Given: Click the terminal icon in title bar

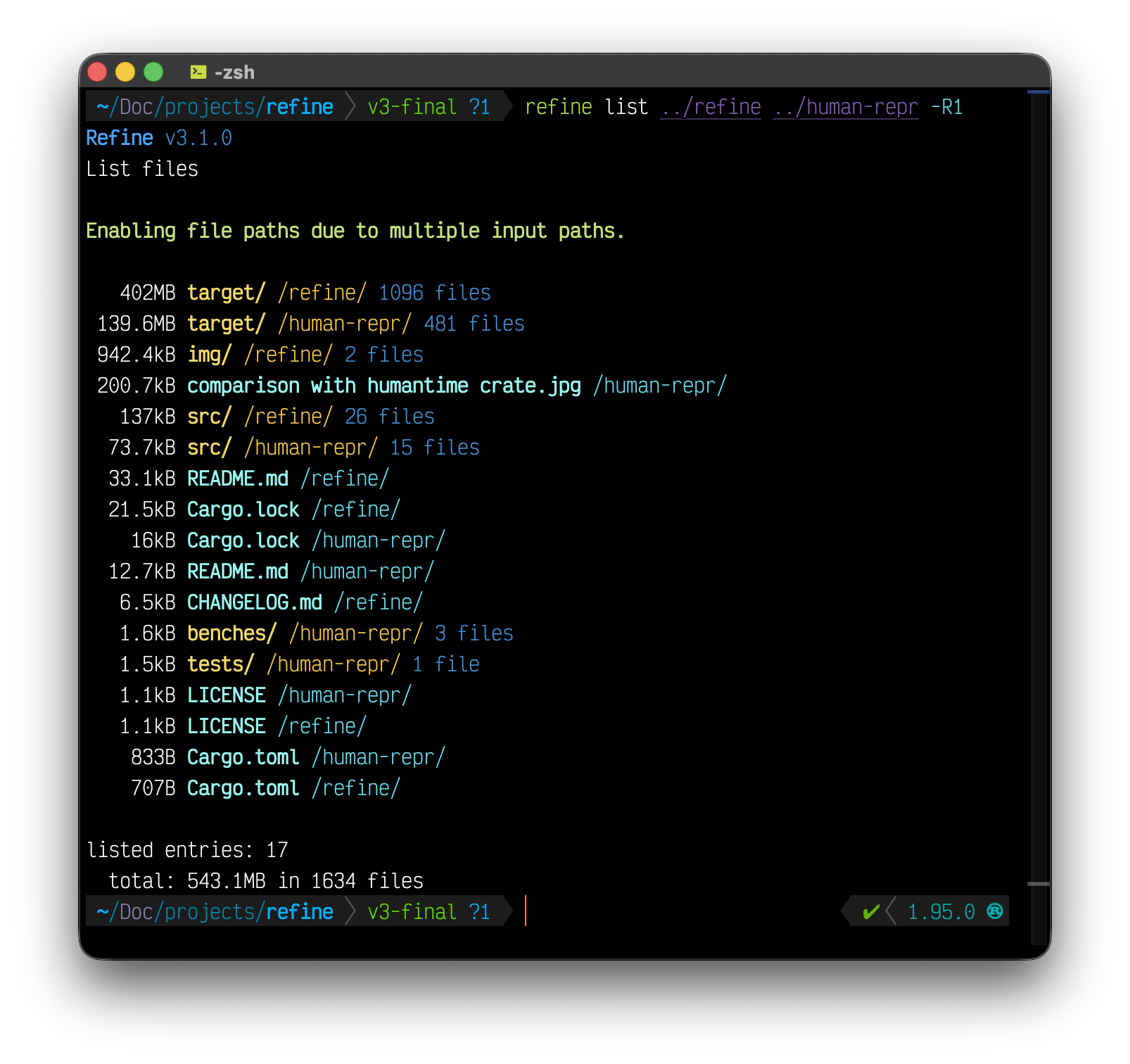Looking at the screenshot, I should (198, 72).
